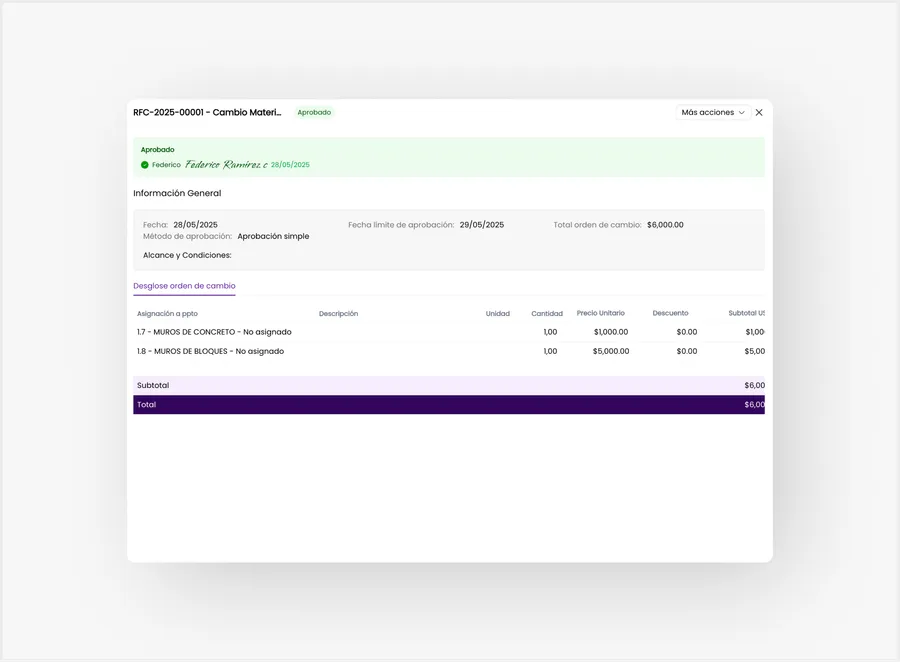The height and width of the screenshot is (662, 900).
Task: Click the RFC-2025-00001 title text
Action: pos(207,113)
